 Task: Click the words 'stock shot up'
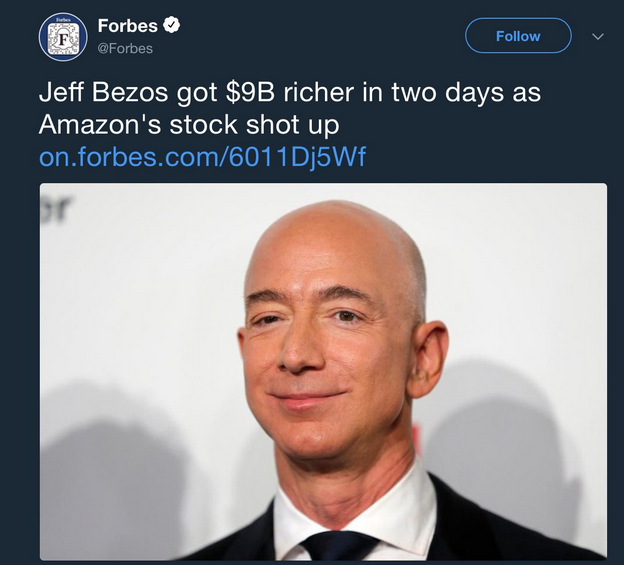tap(254, 125)
